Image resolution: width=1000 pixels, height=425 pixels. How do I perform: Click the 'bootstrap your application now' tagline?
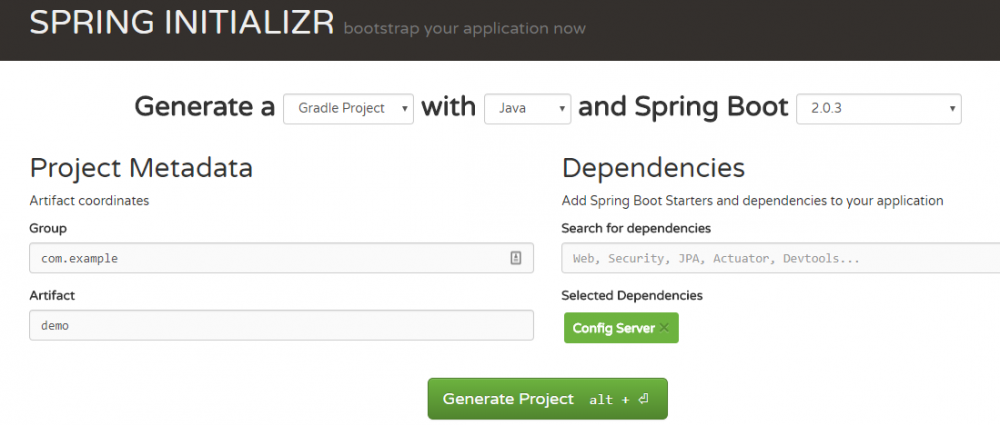coord(464,29)
